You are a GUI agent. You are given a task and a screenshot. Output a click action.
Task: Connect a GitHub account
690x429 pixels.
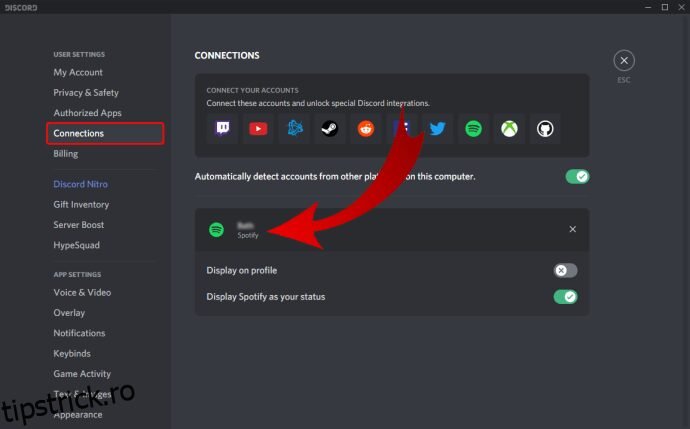(545, 128)
